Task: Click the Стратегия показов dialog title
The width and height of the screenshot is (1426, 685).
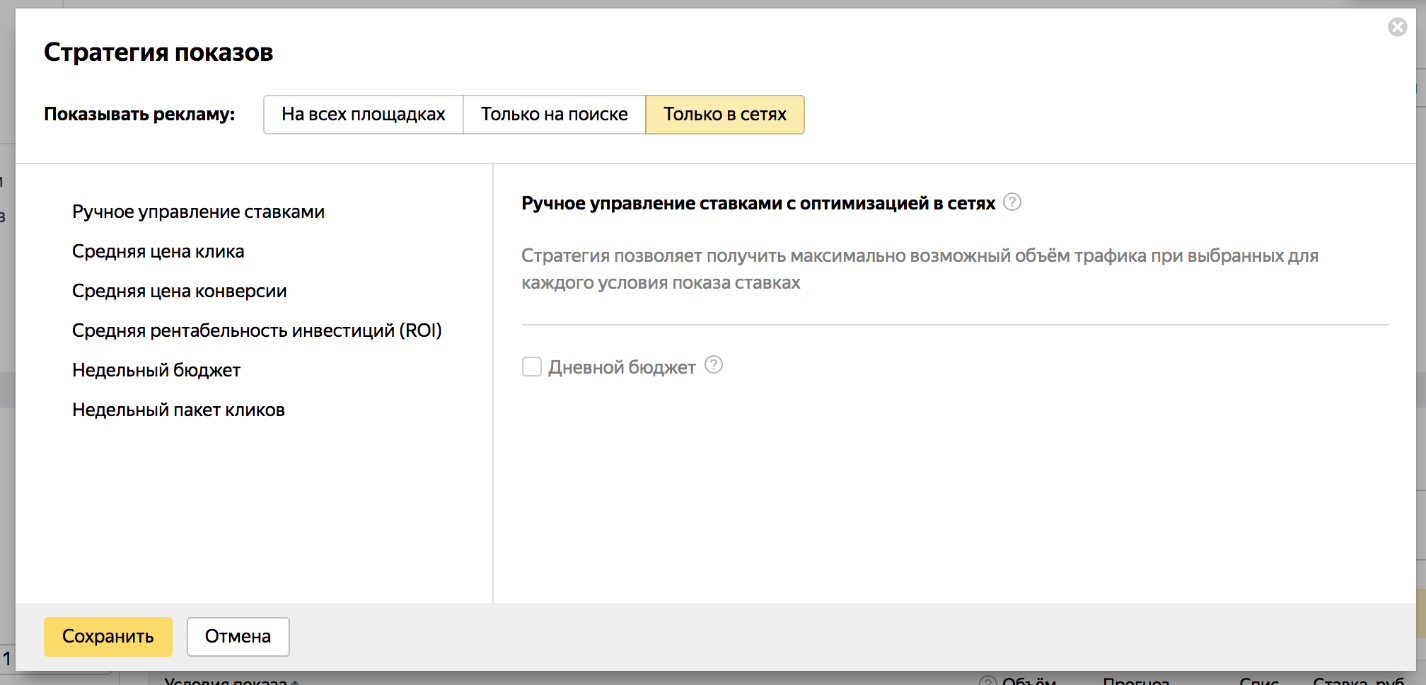Action: coord(158,53)
